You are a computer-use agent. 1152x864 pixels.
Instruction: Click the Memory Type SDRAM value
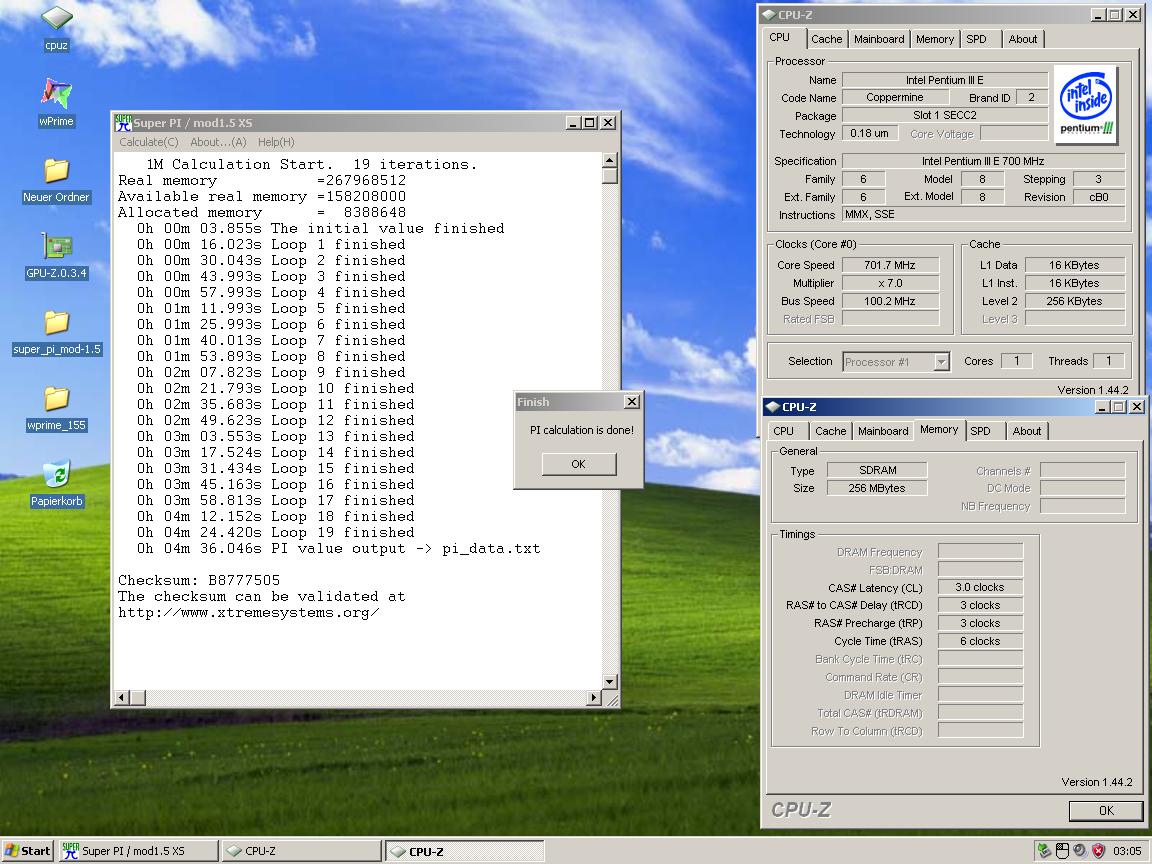click(876, 470)
